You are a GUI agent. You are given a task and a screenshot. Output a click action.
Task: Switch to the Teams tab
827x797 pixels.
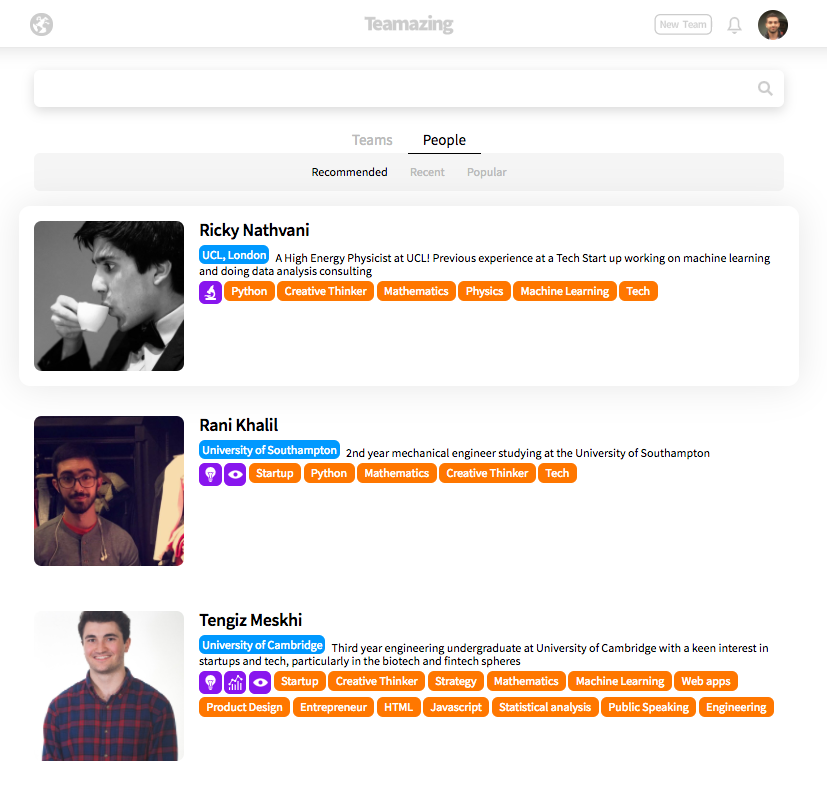point(372,140)
